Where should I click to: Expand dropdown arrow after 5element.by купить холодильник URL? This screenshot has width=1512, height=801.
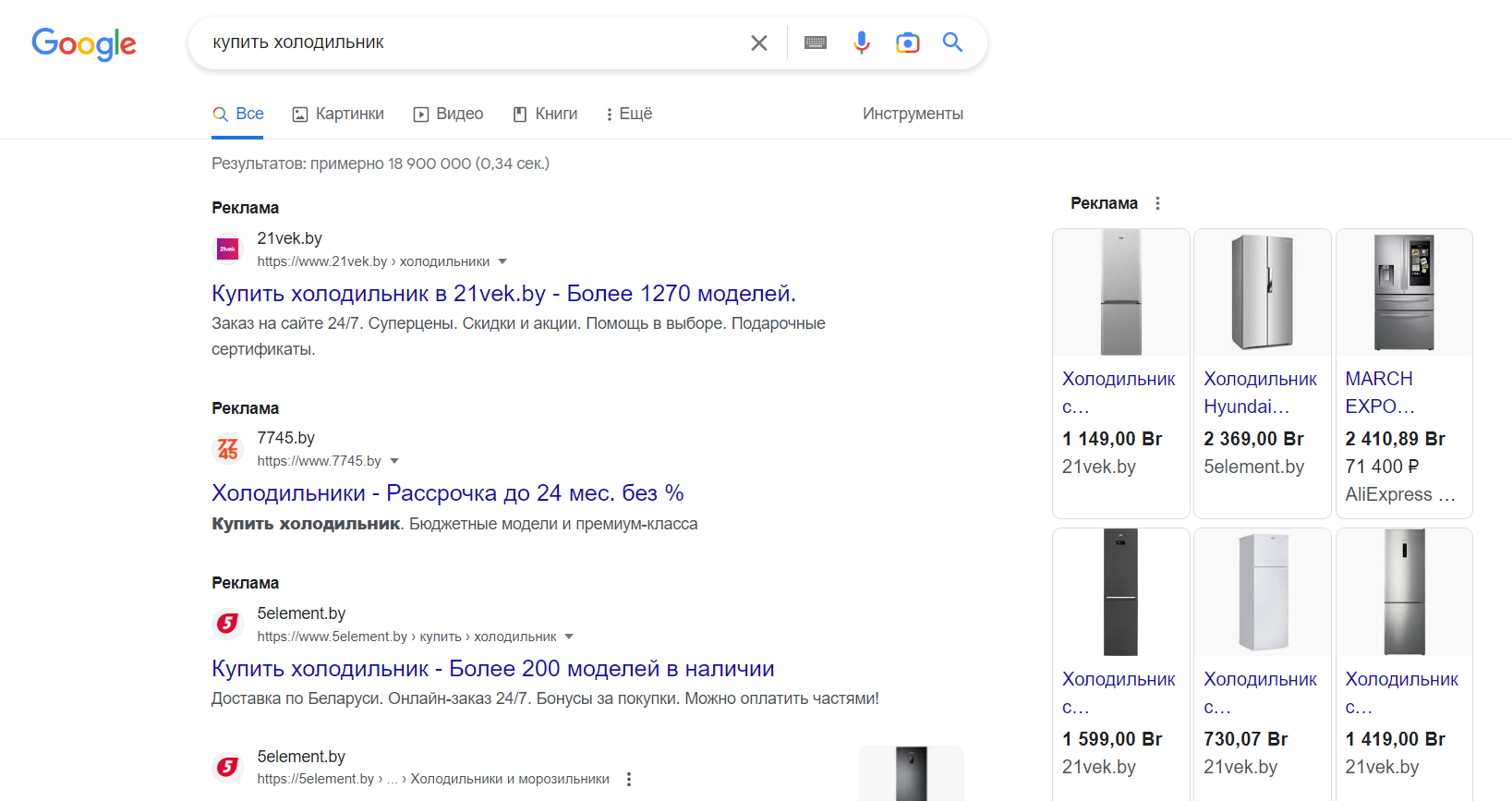point(569,637)
